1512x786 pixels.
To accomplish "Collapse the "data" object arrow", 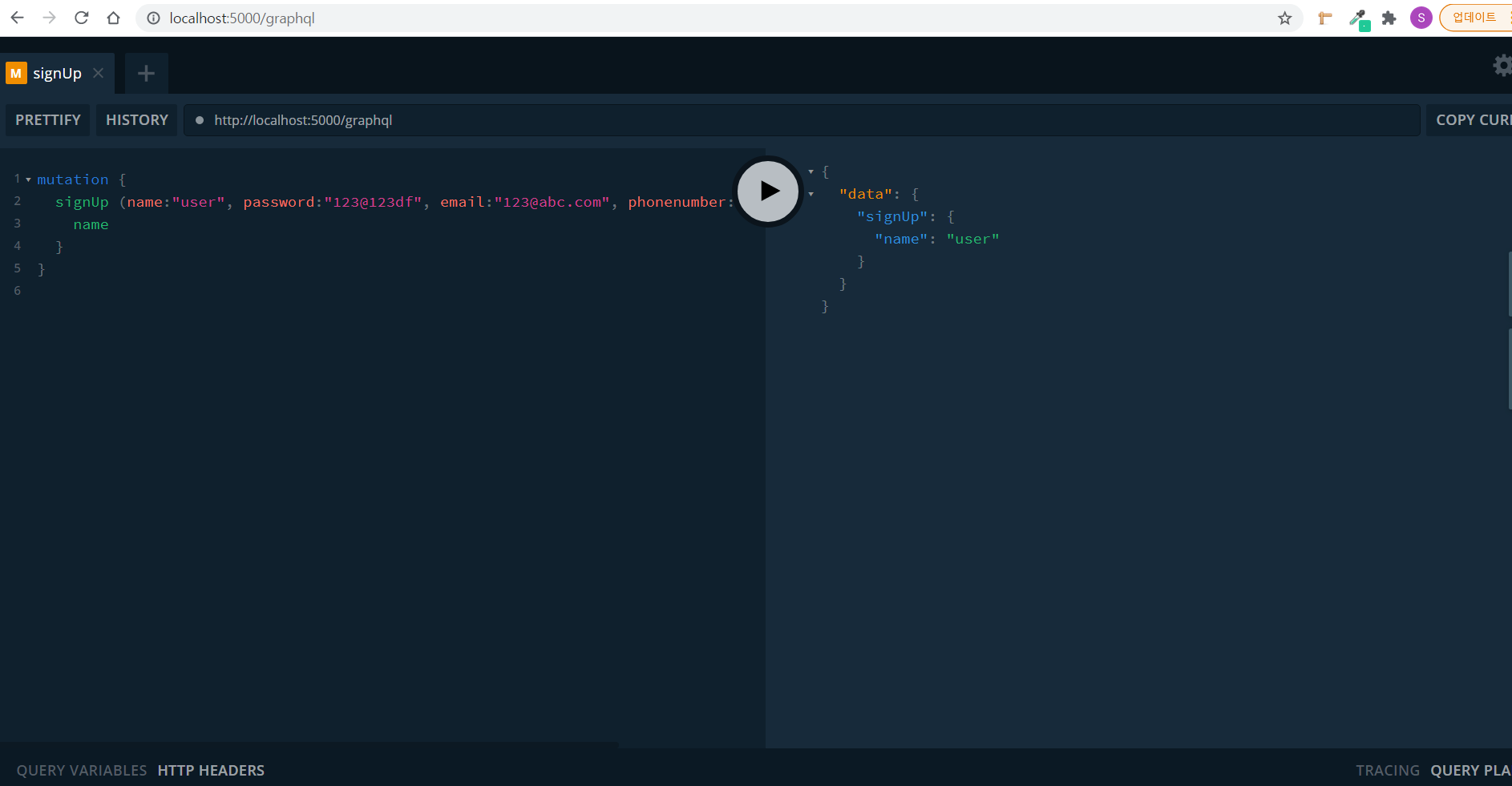I will 811,194.
